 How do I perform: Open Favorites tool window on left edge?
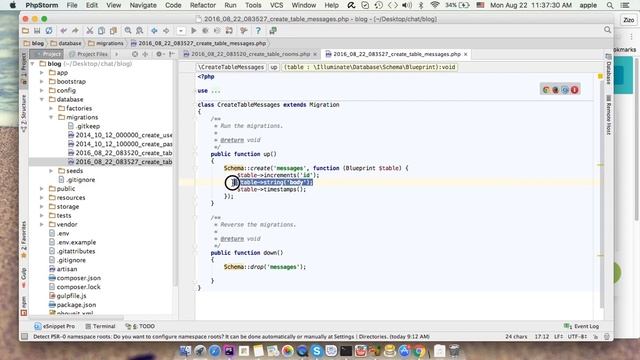pyautogui.click(x=24, y=240)
